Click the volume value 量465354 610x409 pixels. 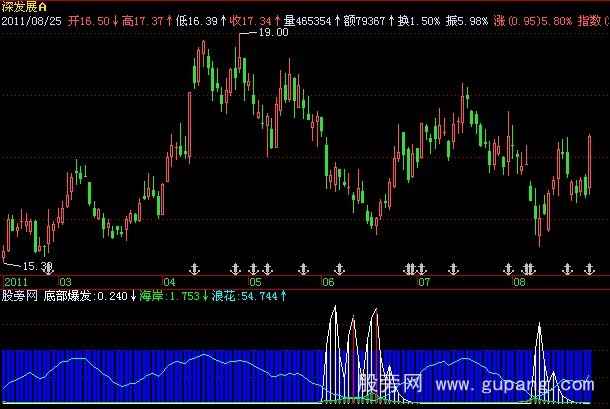[307, 21]
